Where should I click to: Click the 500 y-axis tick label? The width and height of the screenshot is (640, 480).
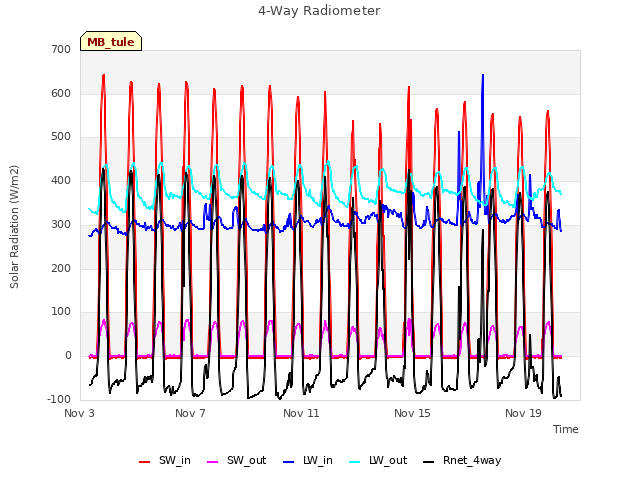tap(61, 137)
